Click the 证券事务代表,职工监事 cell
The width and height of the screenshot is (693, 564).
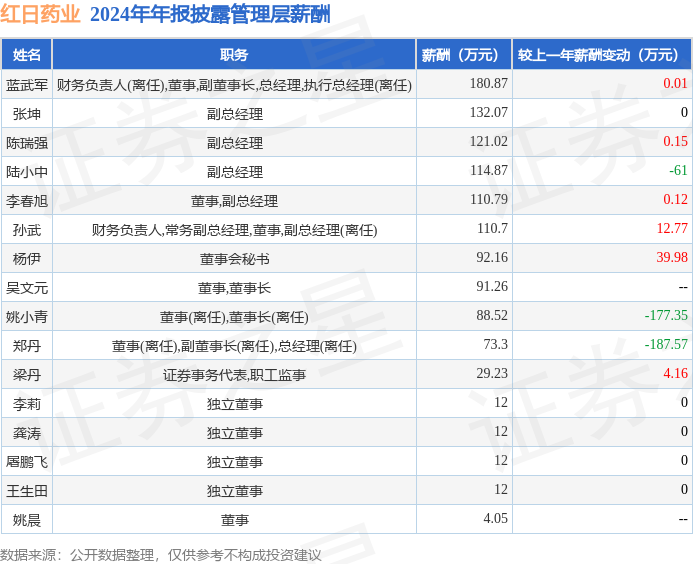click(234, 375)
